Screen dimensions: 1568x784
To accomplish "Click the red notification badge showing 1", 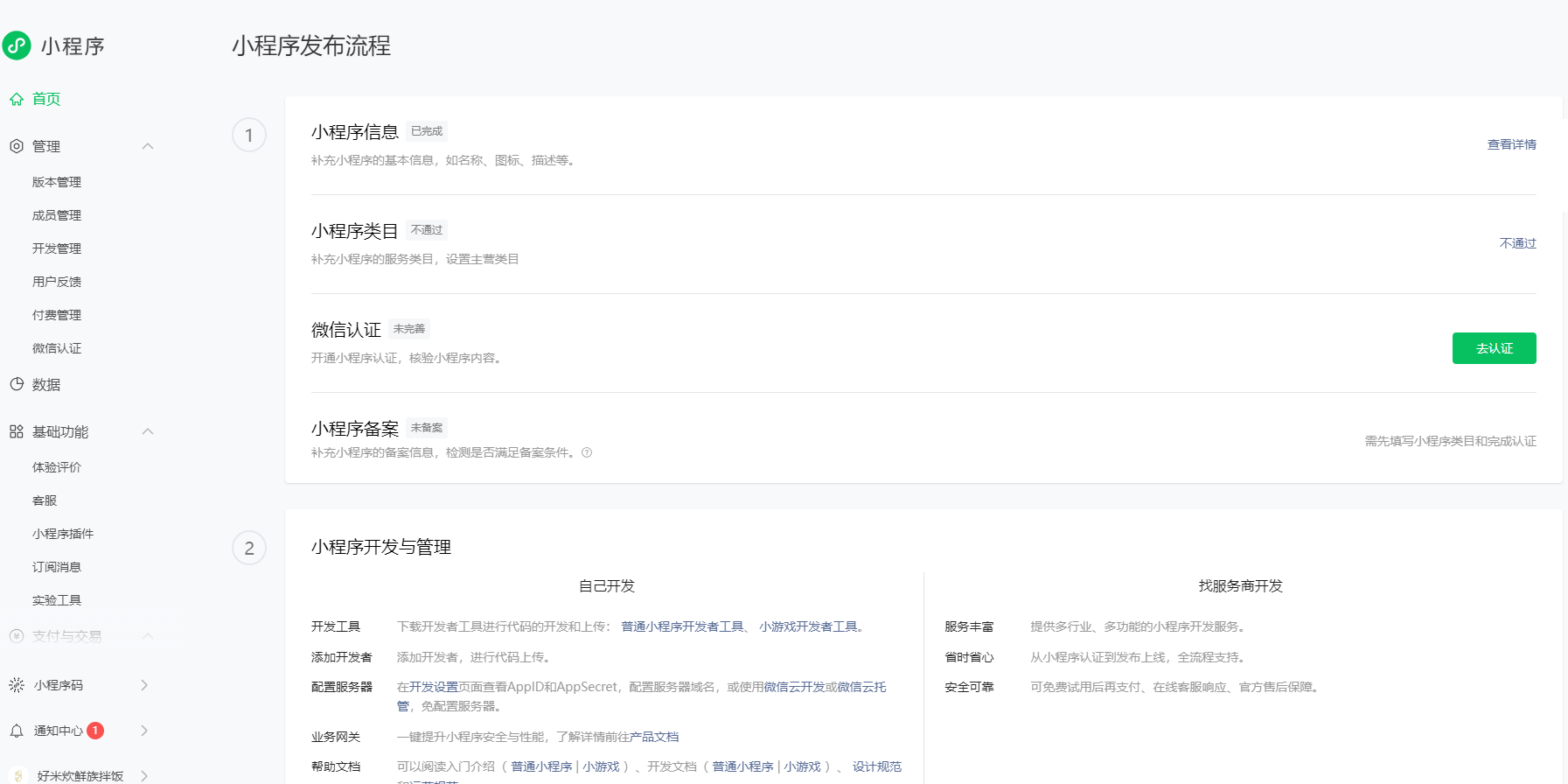I will coord(95,731).
